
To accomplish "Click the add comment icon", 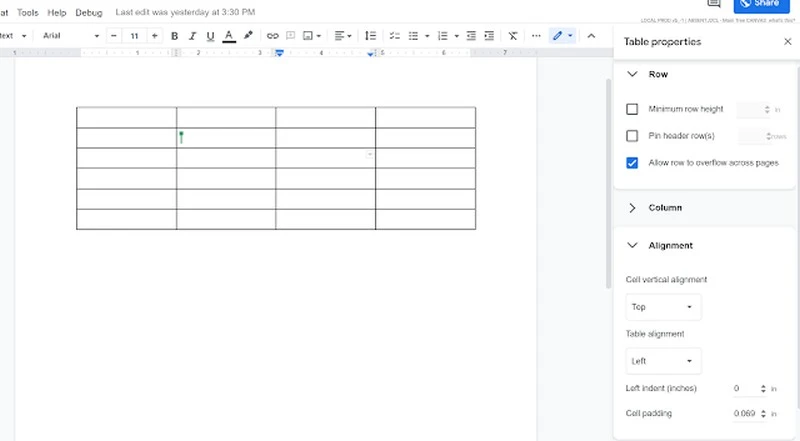I will 290,36.
